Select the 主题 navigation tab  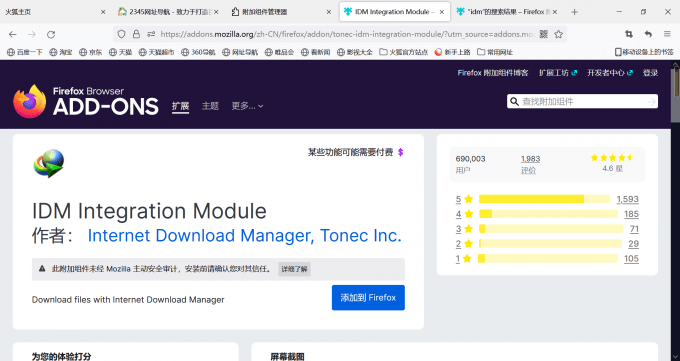click(x=210, y=106)
